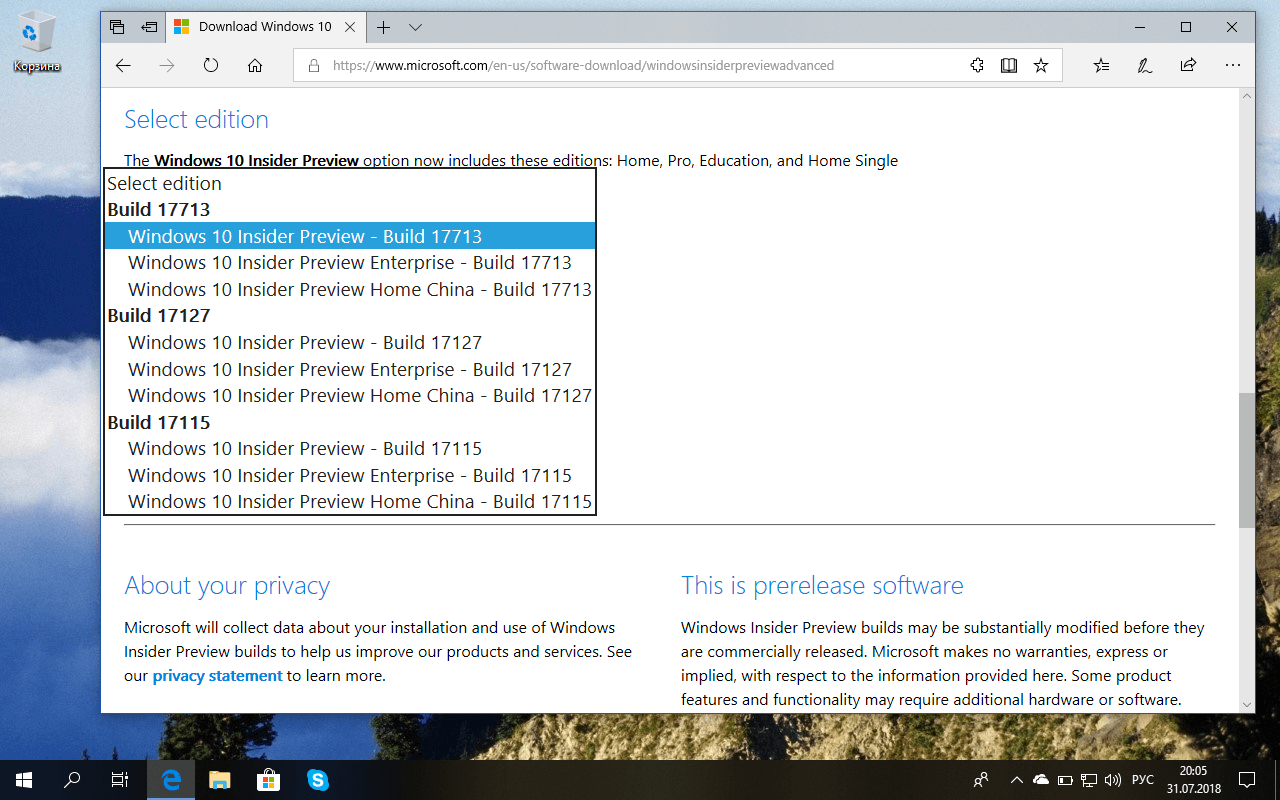Open the home page
The width and height of the screenshot is (1280, 800).
coord(254,64)
